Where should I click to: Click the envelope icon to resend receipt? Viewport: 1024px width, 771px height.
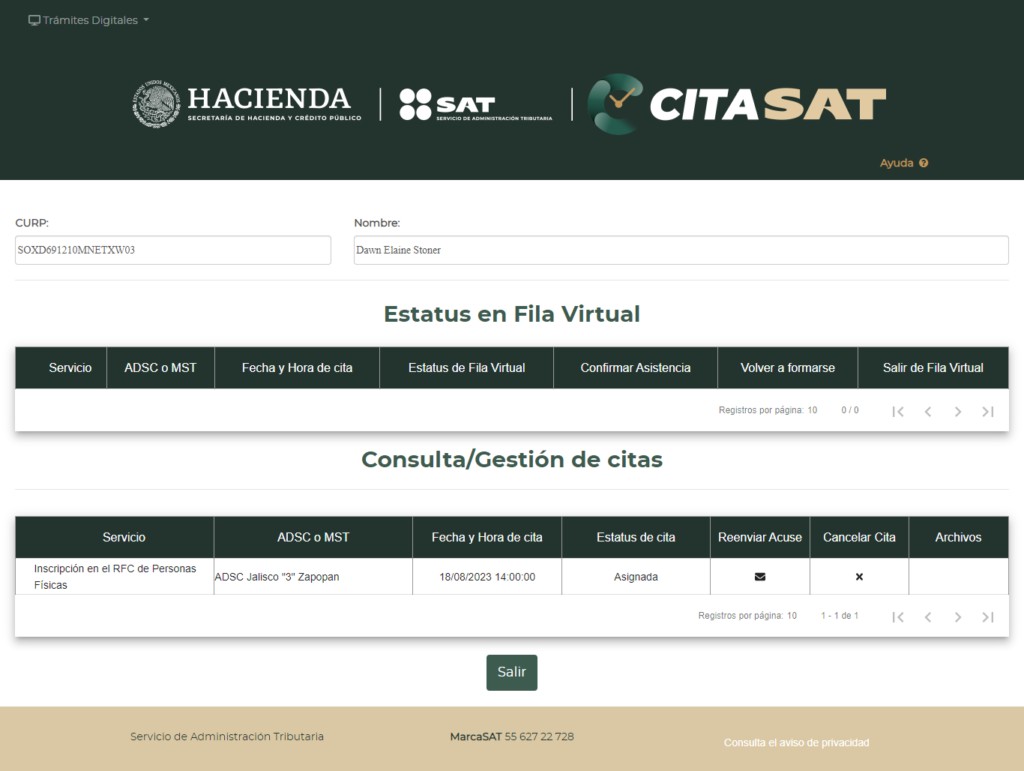pos(760,577)
